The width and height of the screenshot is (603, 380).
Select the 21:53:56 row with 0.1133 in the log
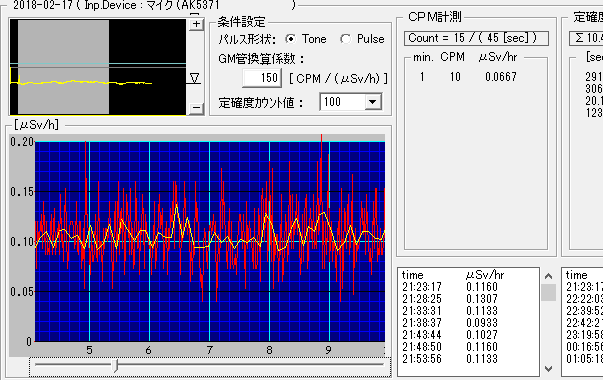click(x=450, y=359)
